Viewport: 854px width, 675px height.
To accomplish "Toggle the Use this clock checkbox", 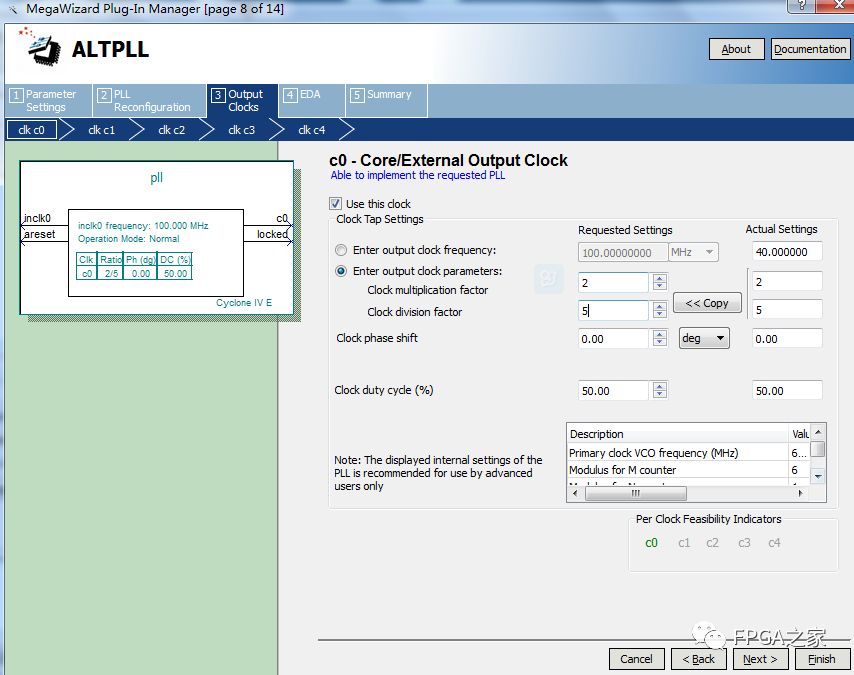I will [336, 204].
